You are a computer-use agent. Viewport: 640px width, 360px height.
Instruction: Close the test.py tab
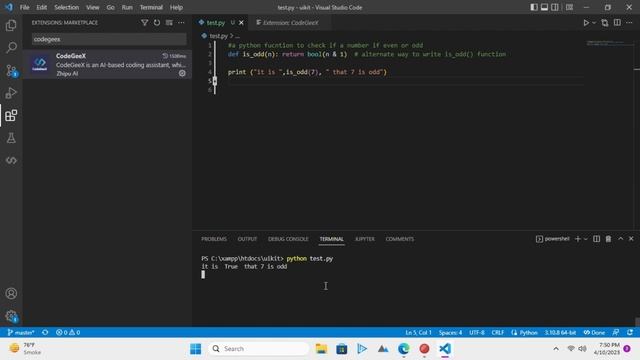point(241,23)
